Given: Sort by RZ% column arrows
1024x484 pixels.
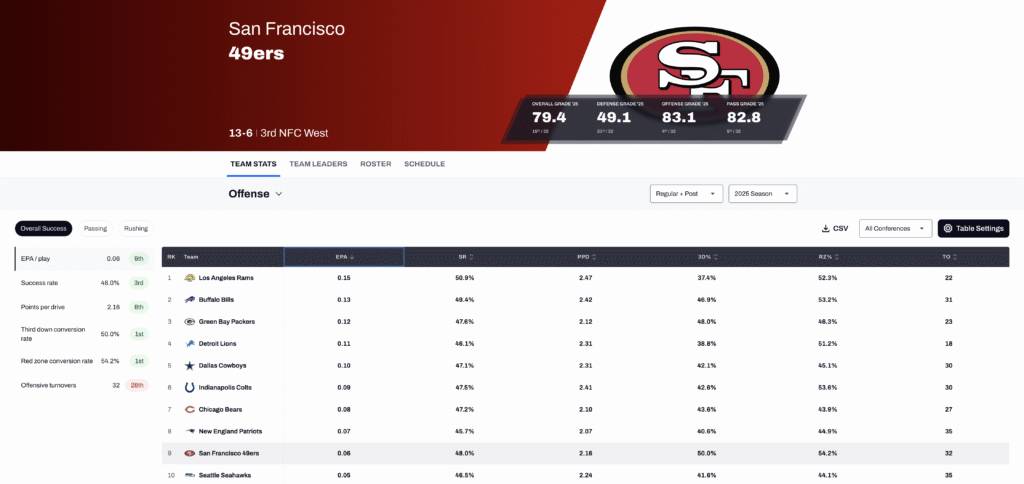Looking at the screenshot, I should (x=835, y=257).
